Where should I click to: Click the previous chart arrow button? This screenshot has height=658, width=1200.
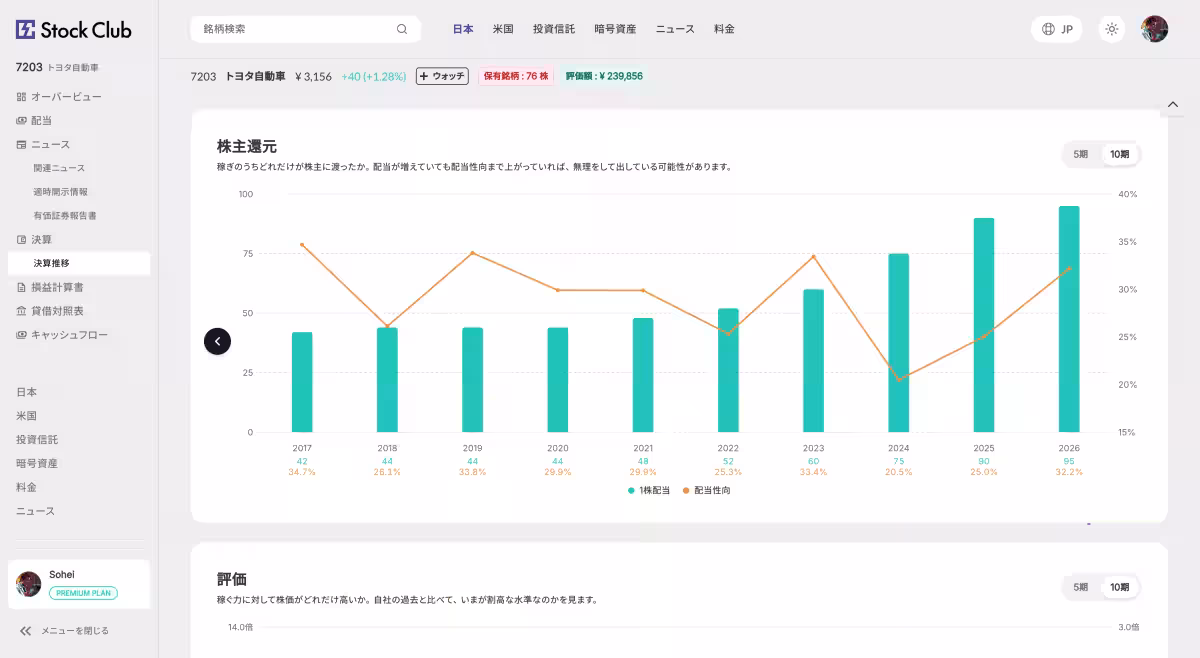point(218,341)
